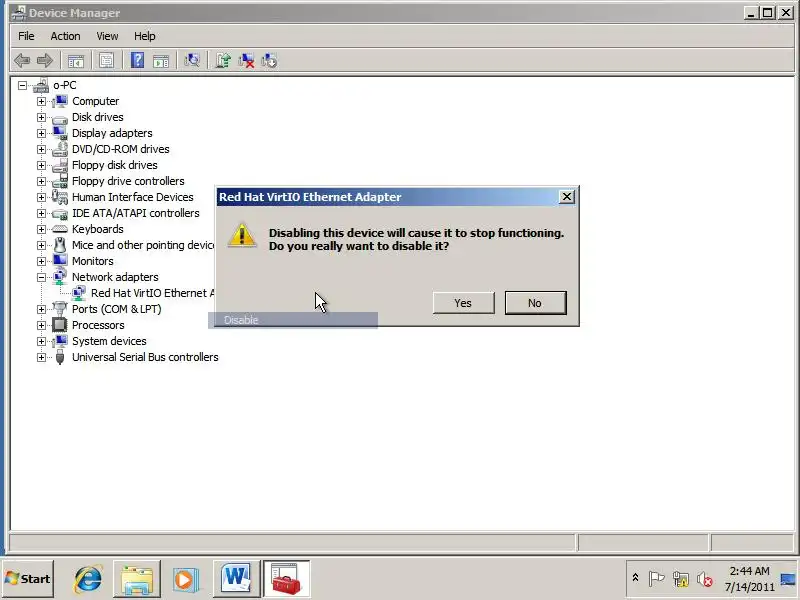Click Update Driver Software toolbar icon
Image resolution: width=800 pixels, height=600 pixels.
tap(223, 61)
